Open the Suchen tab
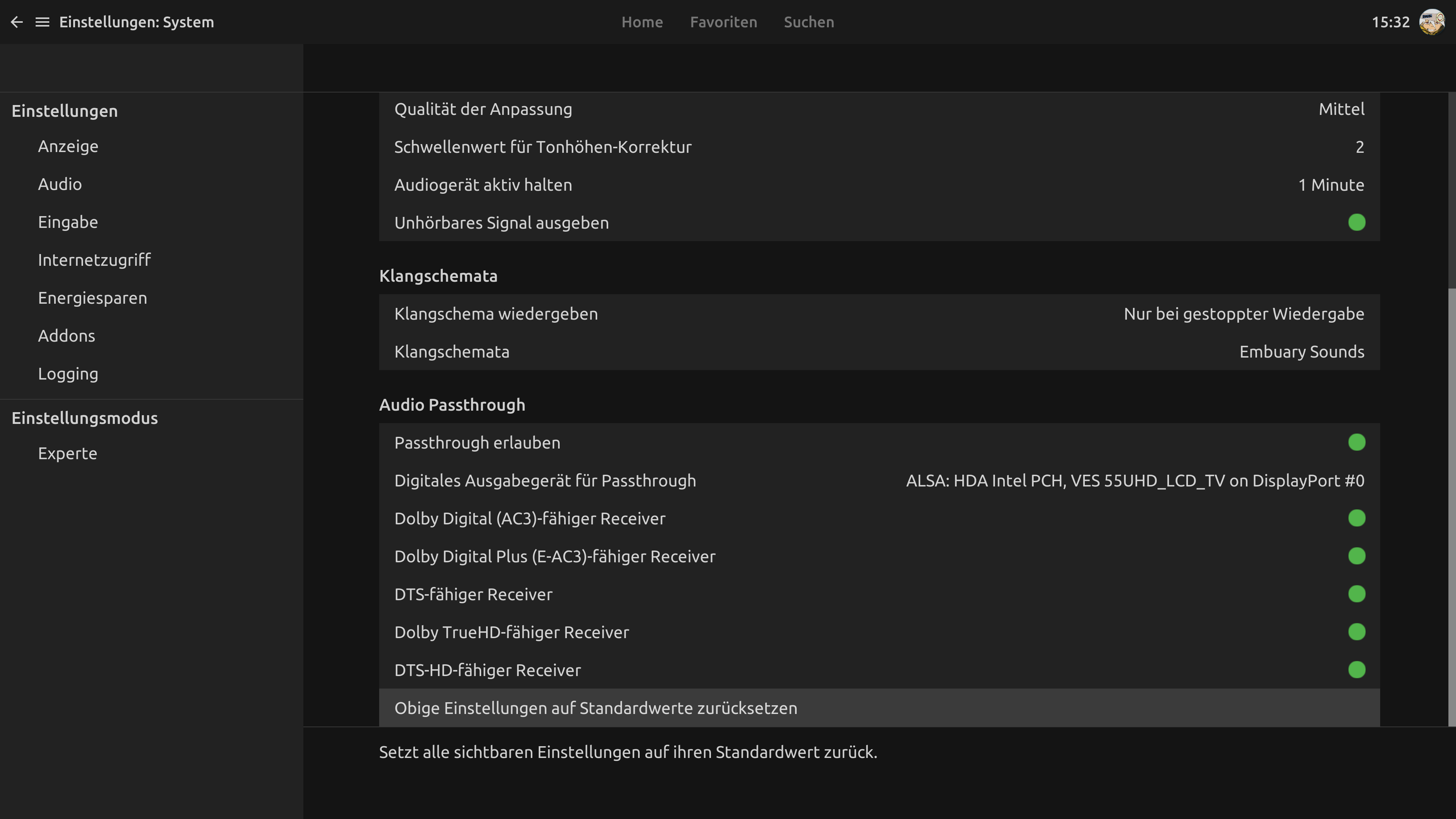Image resolution: width=1456 pixels, height=819 pixels. pos(809,22)
